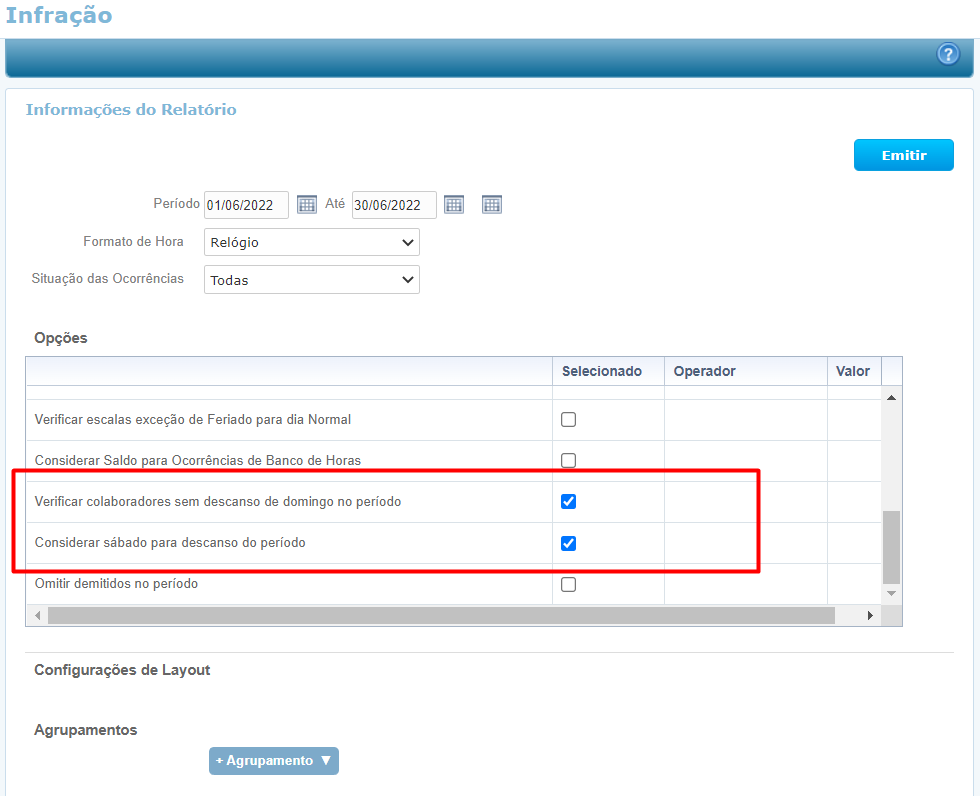Click the down arrow of options scrollbar
Image resolution: width=980 pixels, height=796 pixels.
891,594
